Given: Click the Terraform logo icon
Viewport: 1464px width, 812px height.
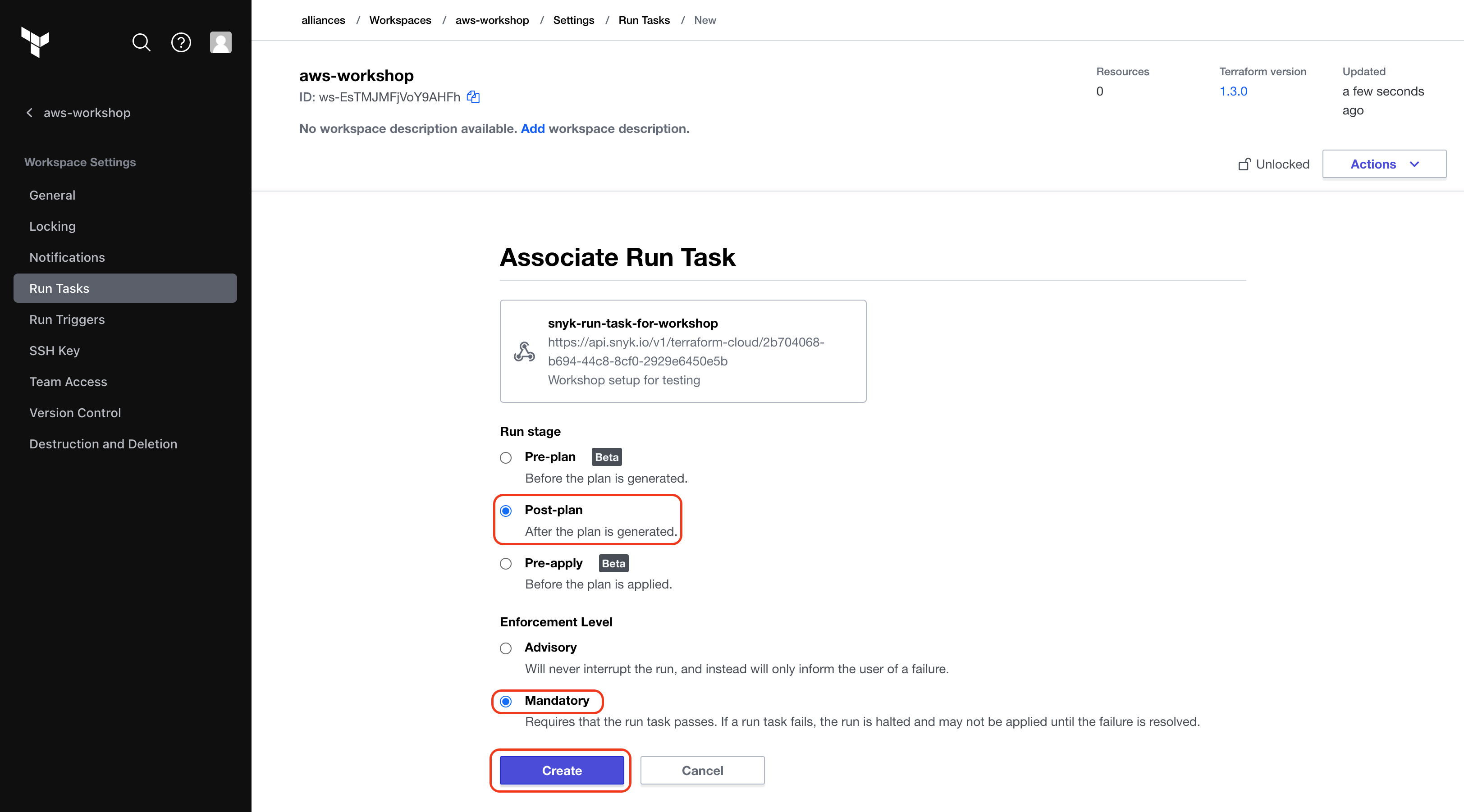Looking at the screenshot, I should click(x=35, y=42).
